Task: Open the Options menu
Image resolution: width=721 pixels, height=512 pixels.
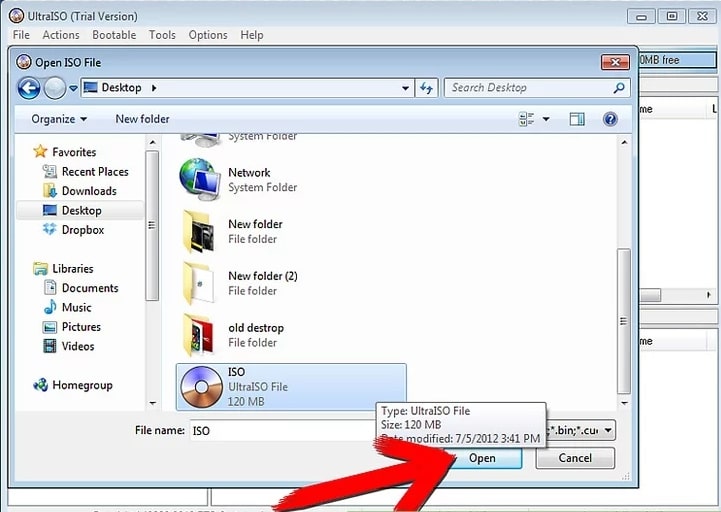Action: (208, 35)
